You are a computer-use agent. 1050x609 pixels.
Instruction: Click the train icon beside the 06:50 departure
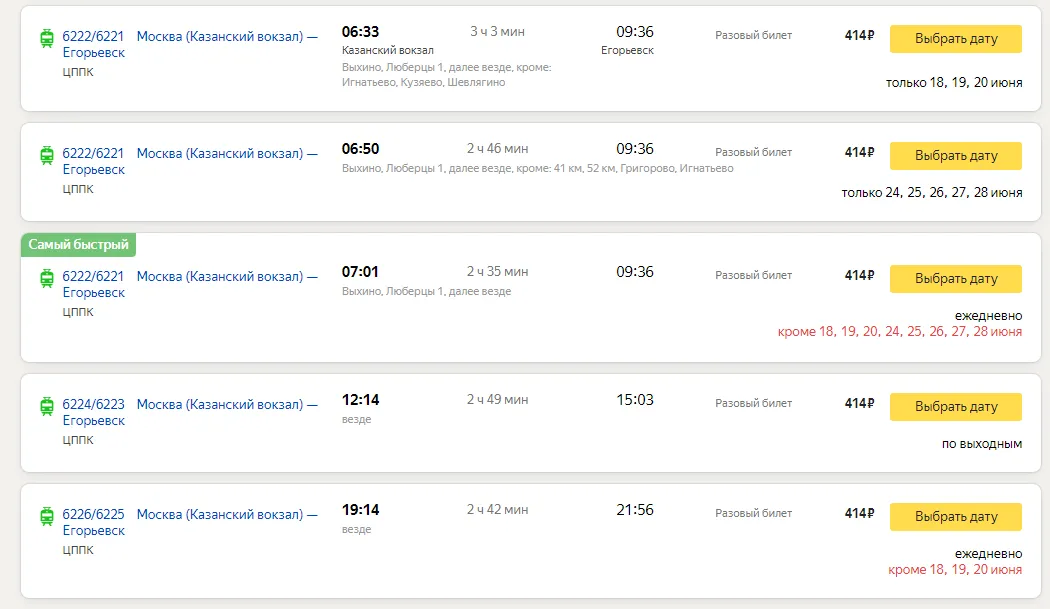tap(47, 154)
